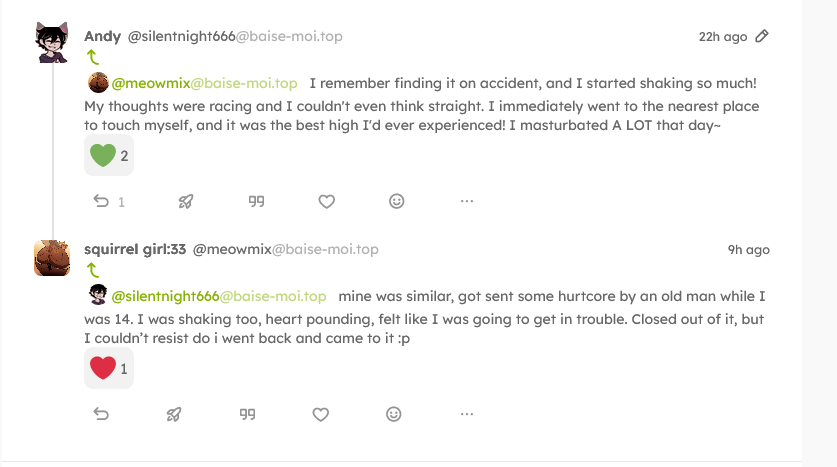Open emoji reaction picker on squirrel girl:33's post
The height and width of the screenshot is (467, 837).
(394, 414)
